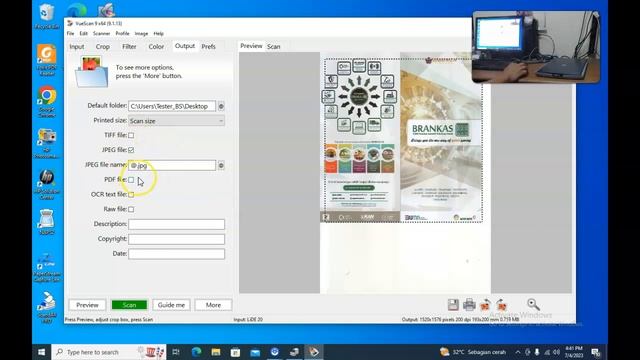Click the @ button next to JPEG file name
The image size is (640, 360).
coord(221,165)
